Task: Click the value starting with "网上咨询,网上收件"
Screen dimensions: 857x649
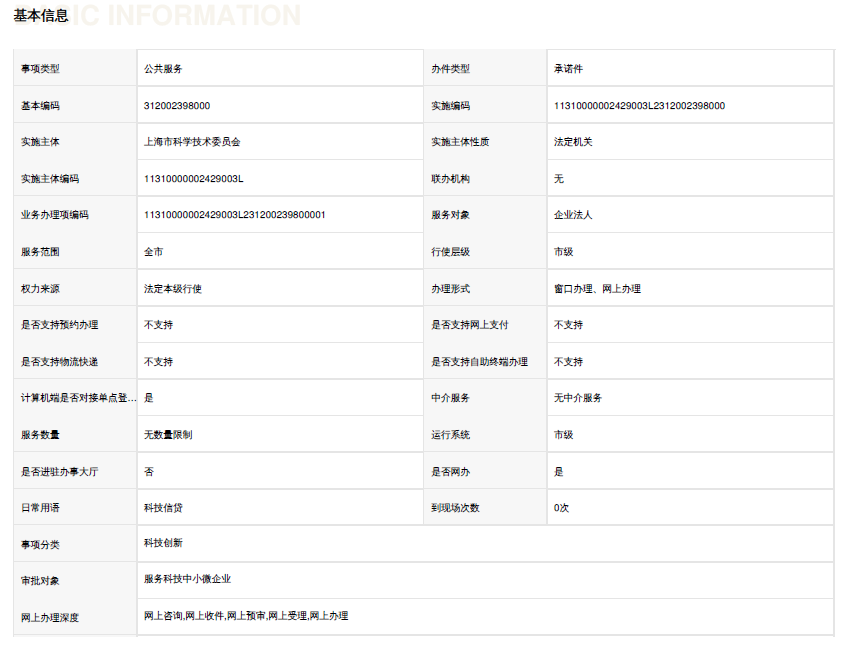Action: 246,616
